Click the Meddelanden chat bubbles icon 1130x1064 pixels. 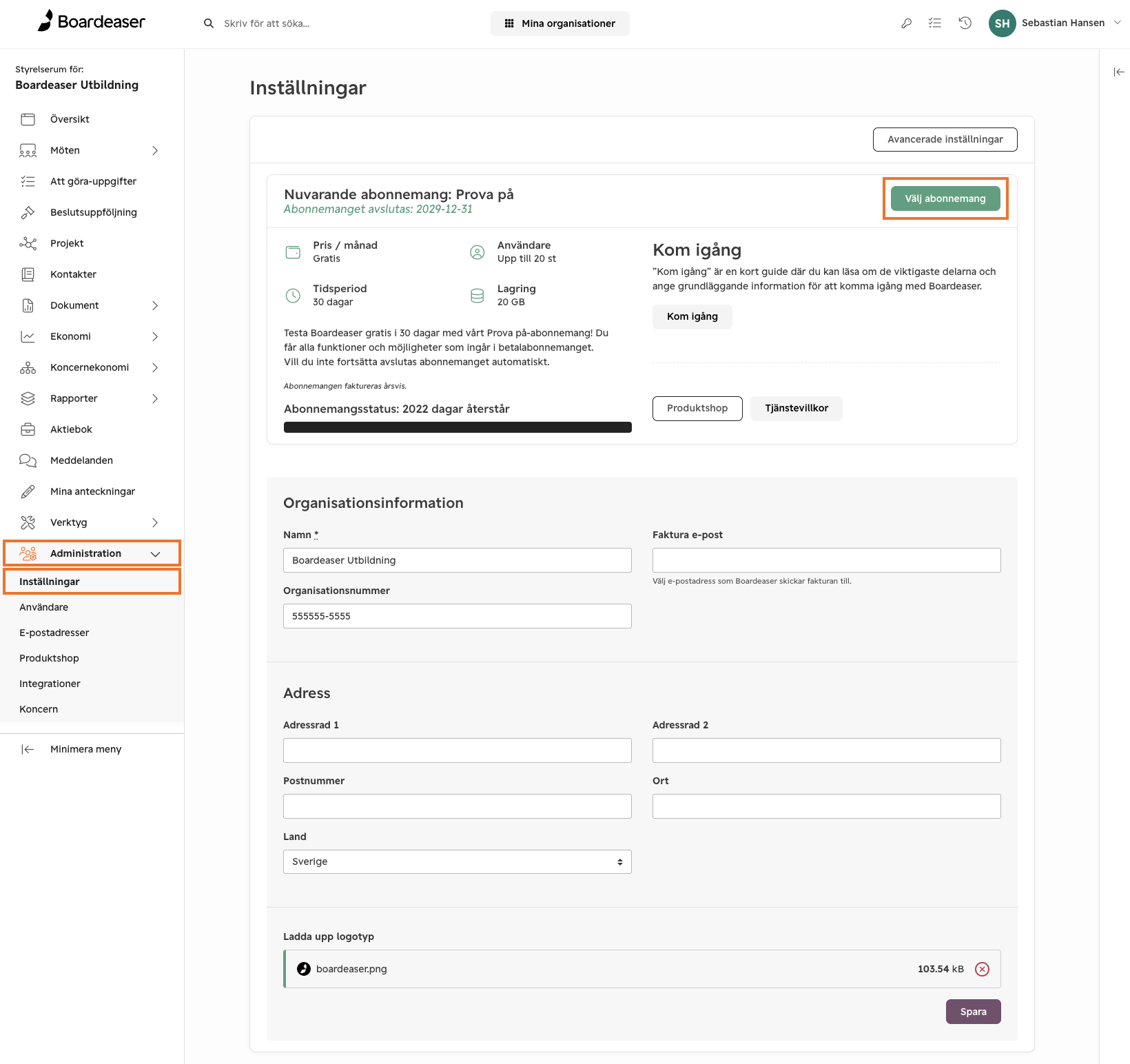(28, 460)
